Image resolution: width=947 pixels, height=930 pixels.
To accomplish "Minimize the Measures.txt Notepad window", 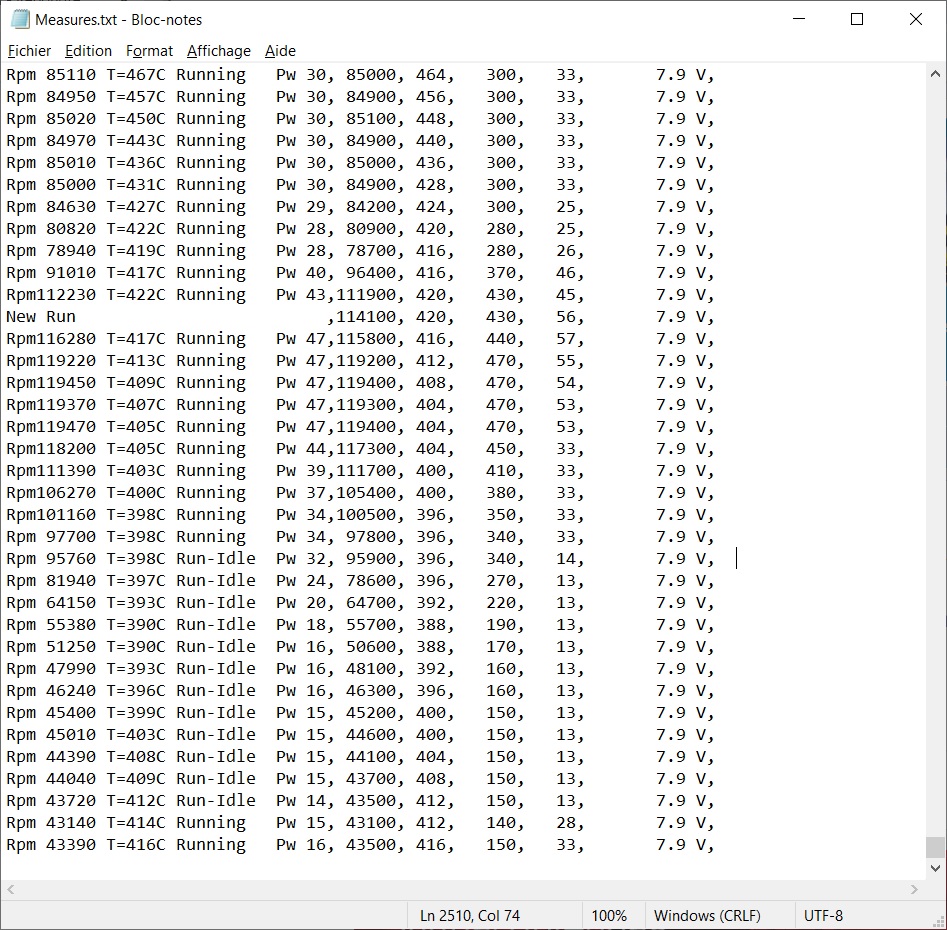I will tap(798, 19).
